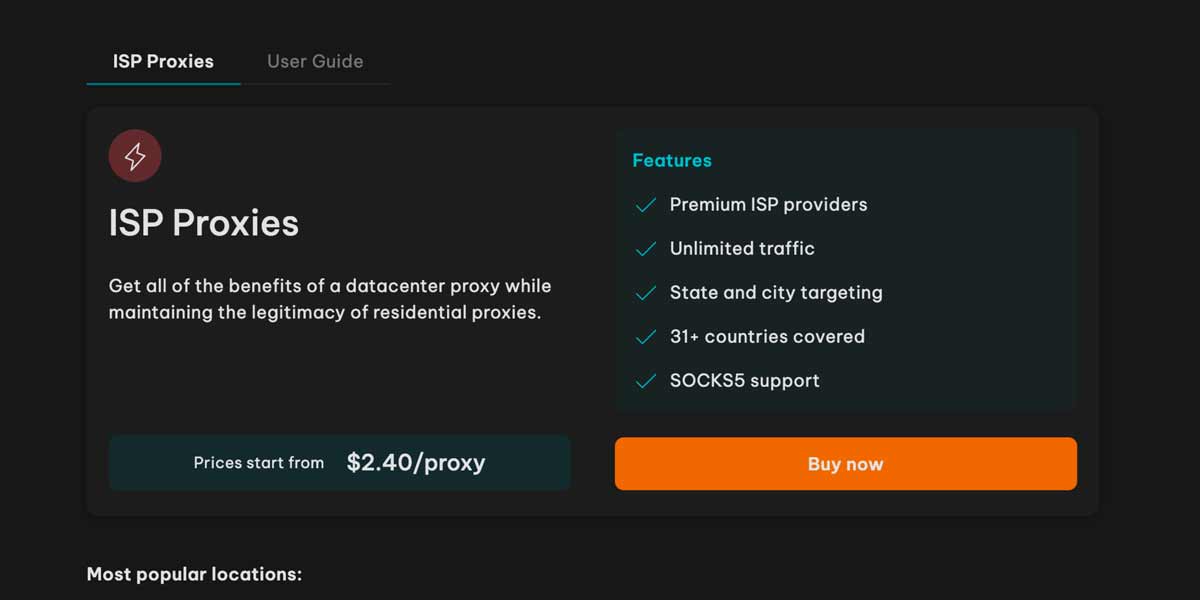Select the Unlimited traffic feature text
Image resolution: width=1200 pixels, height=600 pixels.
(742, 248)
